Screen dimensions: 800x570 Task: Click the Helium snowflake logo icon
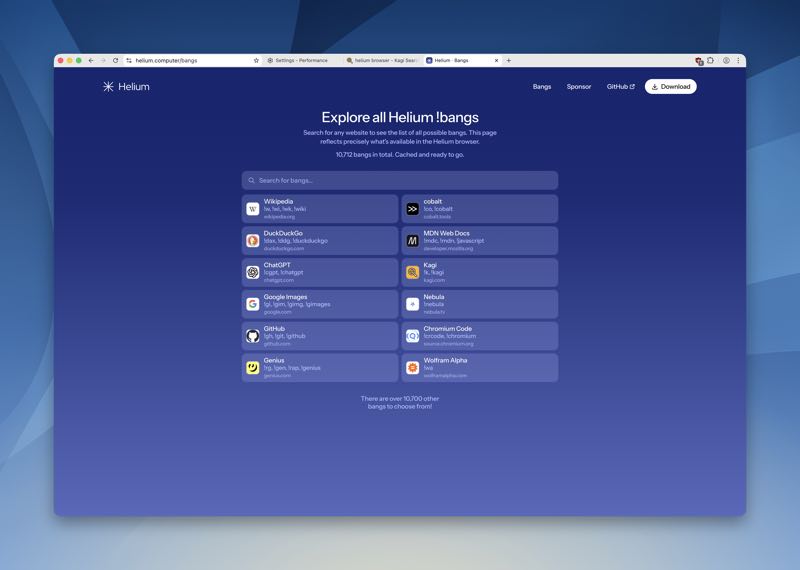click(x=108, y=87)
